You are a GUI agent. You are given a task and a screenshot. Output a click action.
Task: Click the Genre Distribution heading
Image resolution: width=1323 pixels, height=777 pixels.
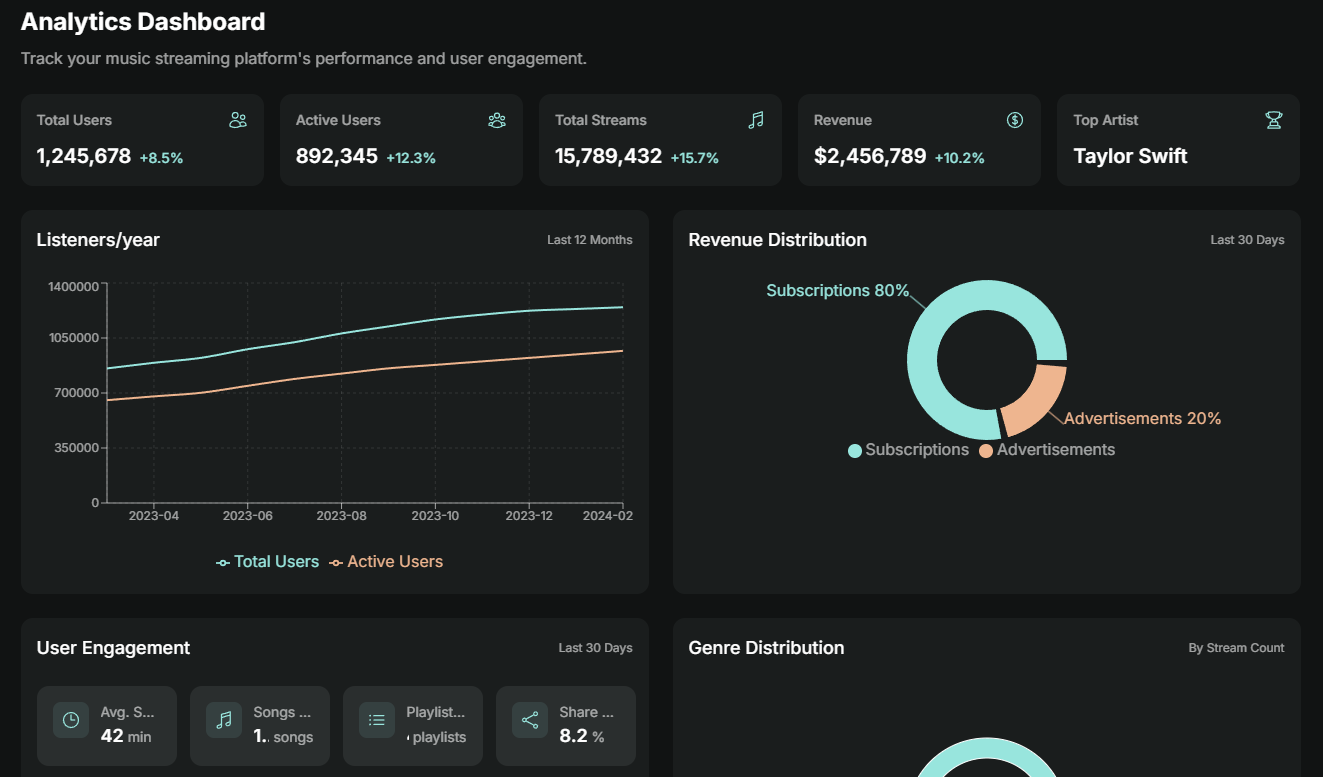coord(767,648)
